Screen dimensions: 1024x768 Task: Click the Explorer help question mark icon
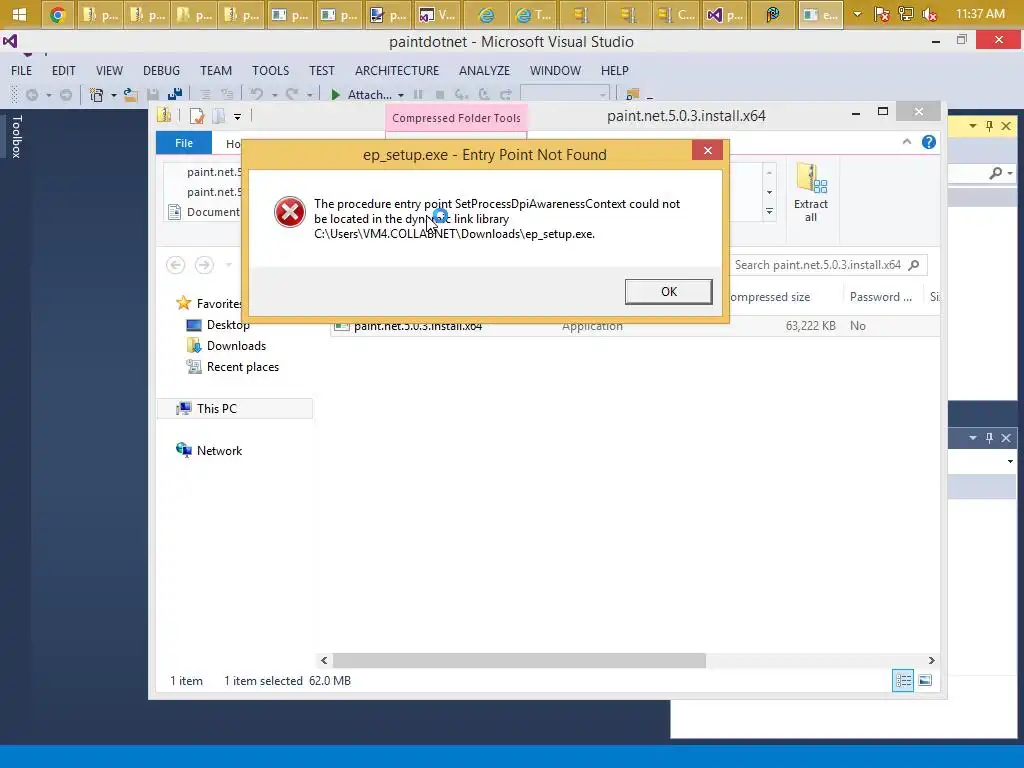tap(929, 142)
